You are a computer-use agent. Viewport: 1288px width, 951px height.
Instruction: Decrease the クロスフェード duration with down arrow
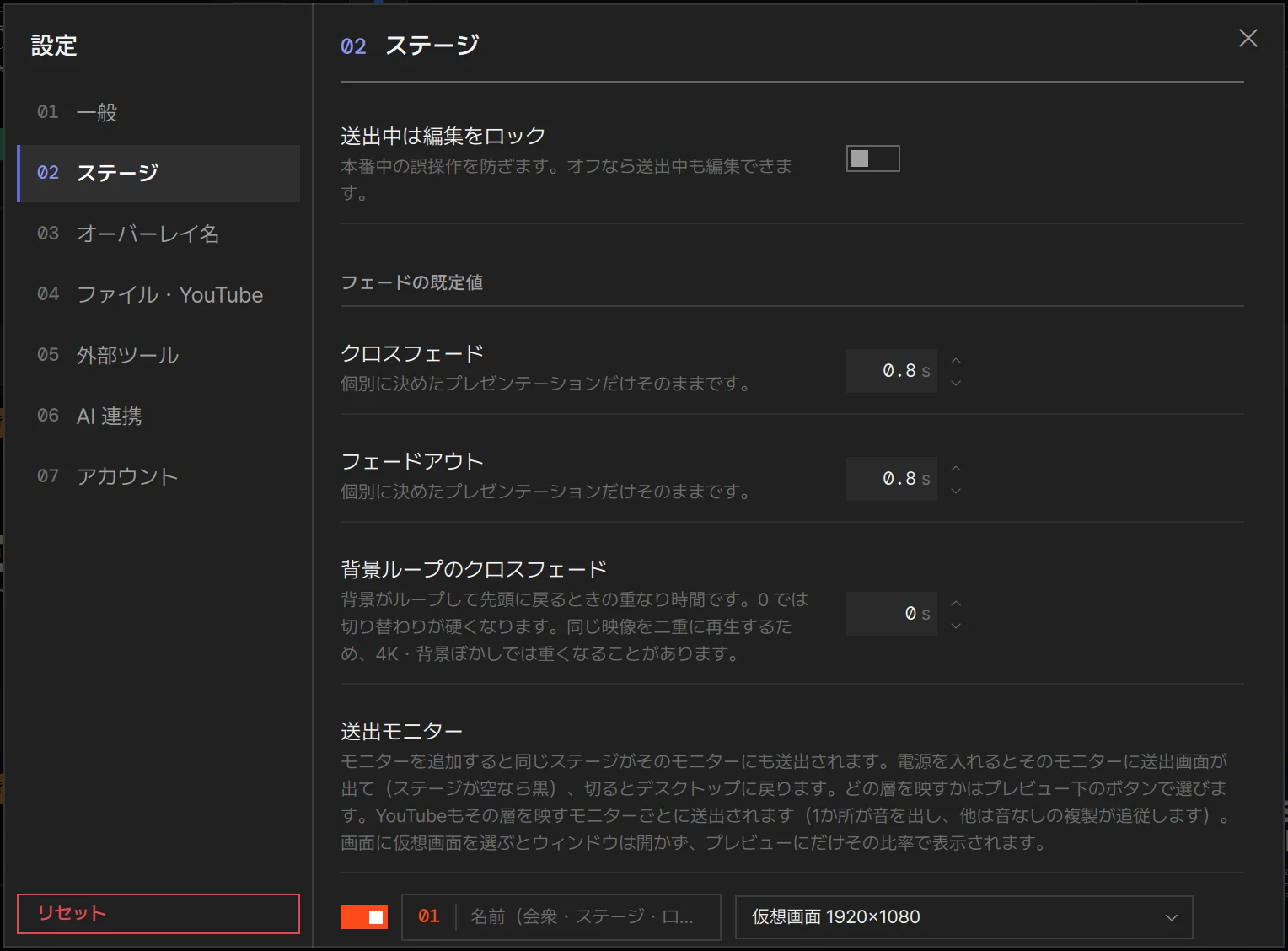(956, 383)
